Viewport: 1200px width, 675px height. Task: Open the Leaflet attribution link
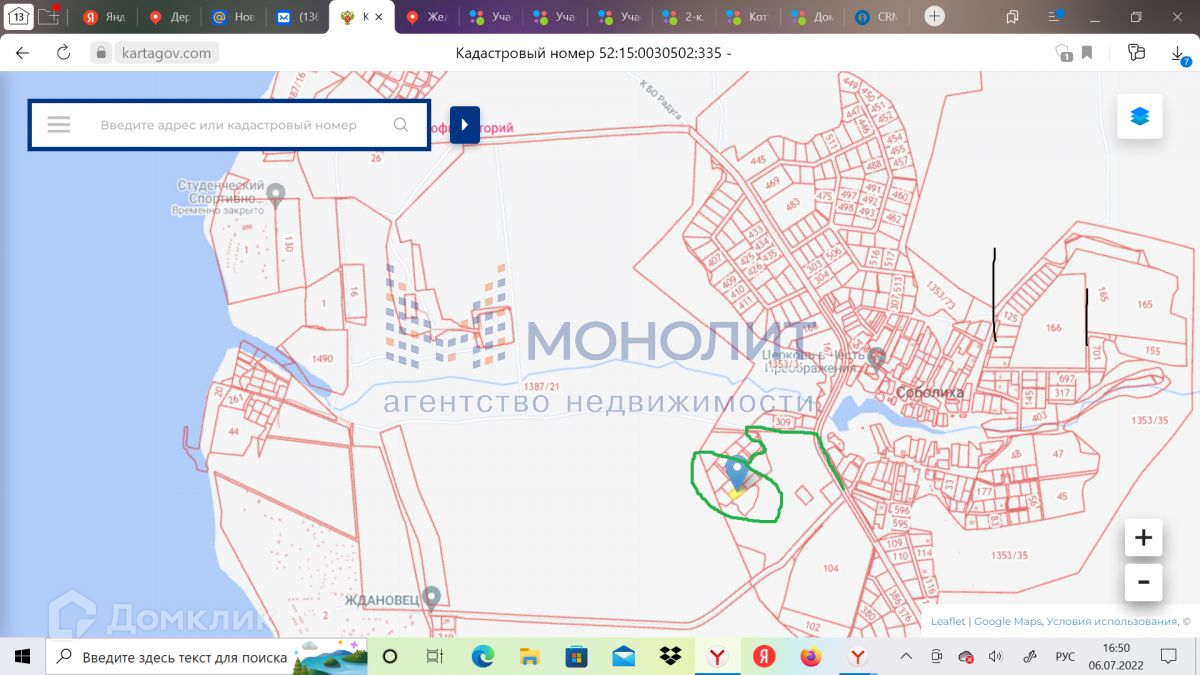click(948, 621)
